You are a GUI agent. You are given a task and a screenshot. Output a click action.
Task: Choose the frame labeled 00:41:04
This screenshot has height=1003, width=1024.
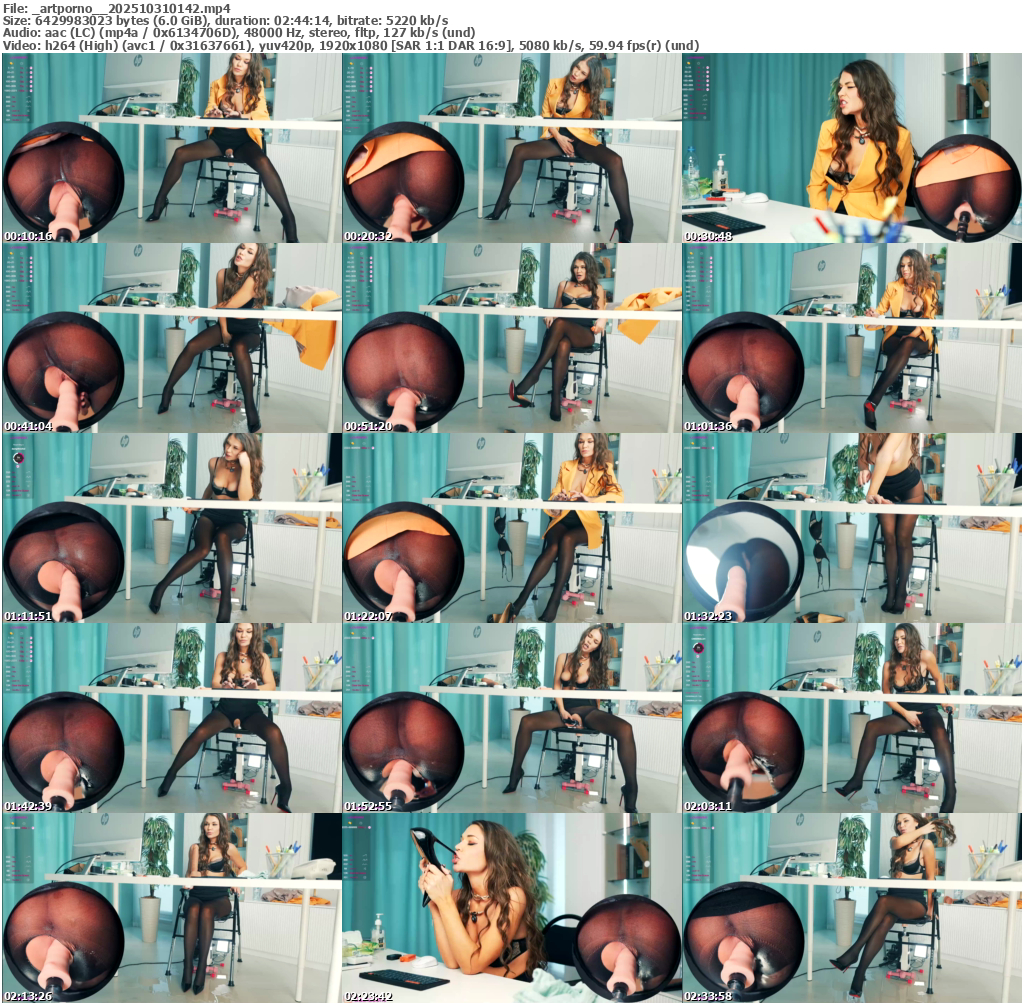pos(172,338)
